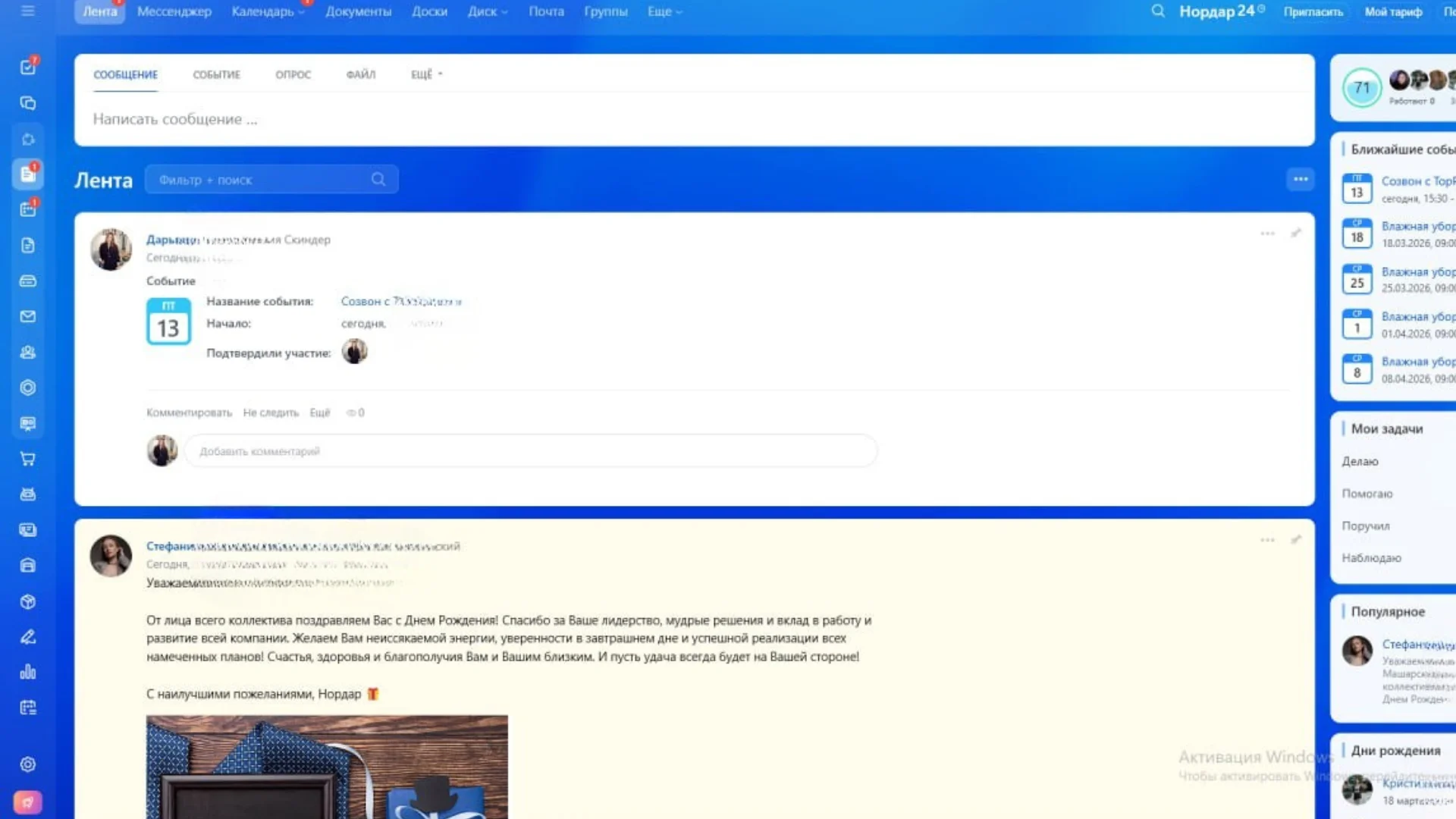The height and width of the screenshot is (819, 1456).
Task: Select the ОПРОС tab
Action: point(293,74)
